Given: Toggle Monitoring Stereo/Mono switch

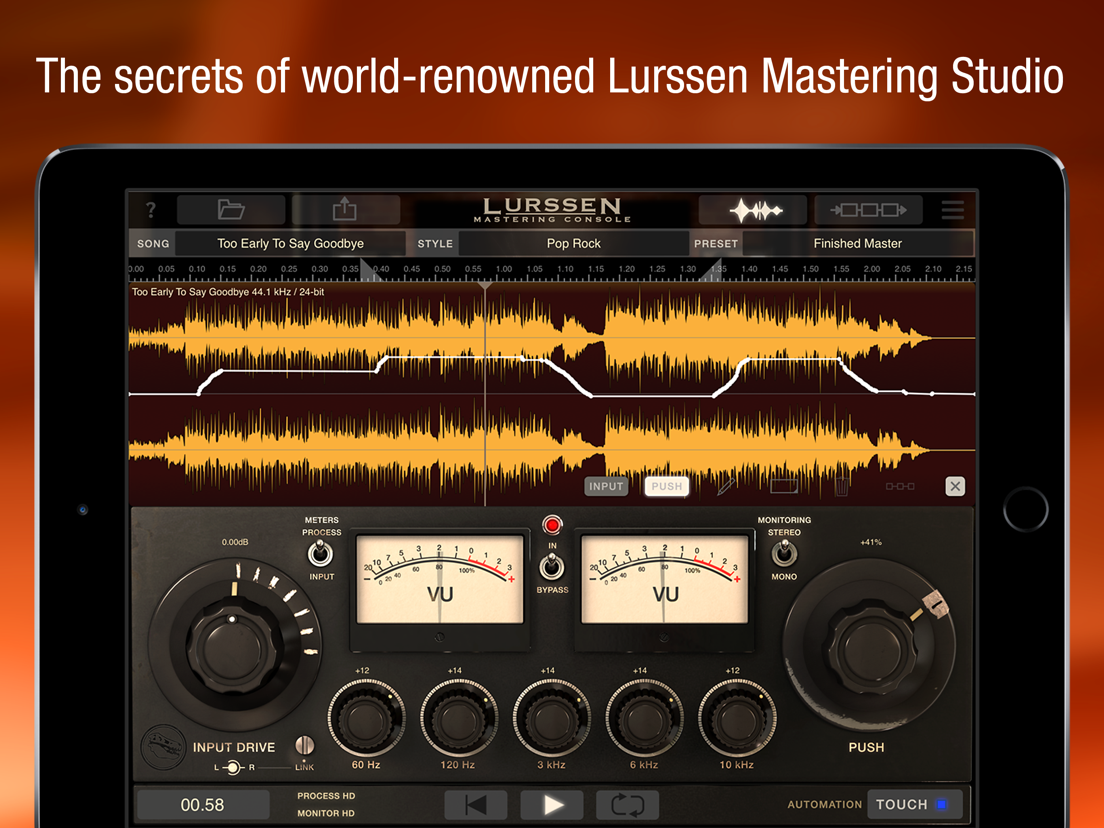Looking at the screenshot, I should (x=784, y=553).
